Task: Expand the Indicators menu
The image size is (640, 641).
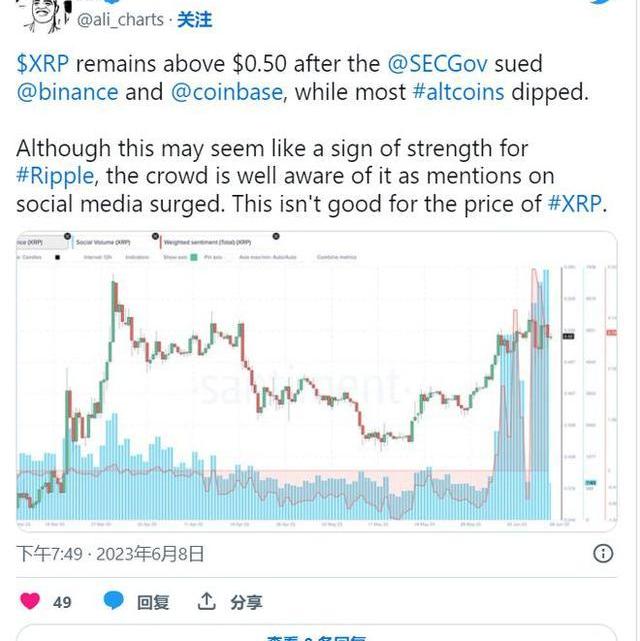Action: (x=138, y=256)
